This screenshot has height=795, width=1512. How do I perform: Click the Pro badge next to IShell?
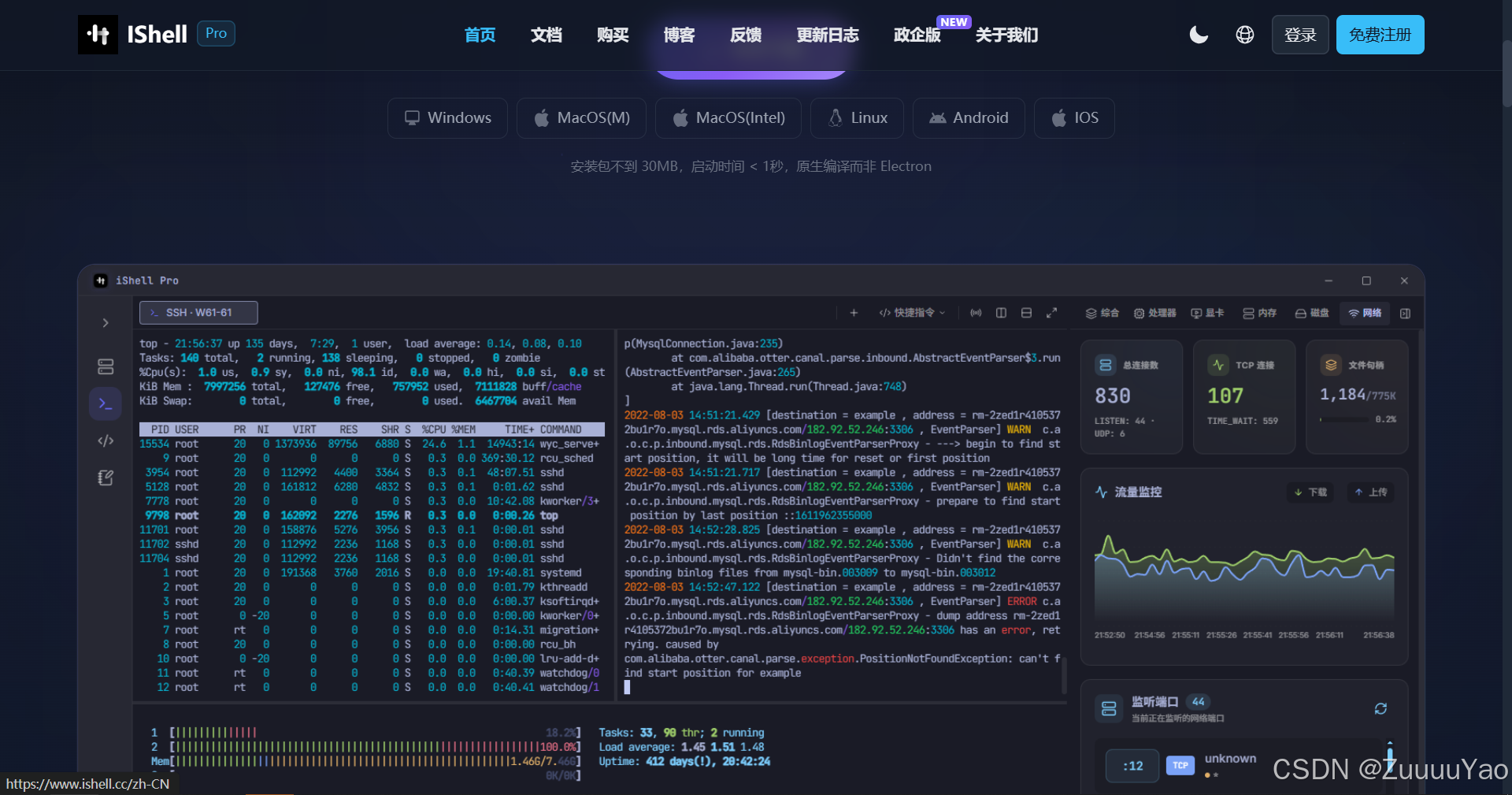216,33
